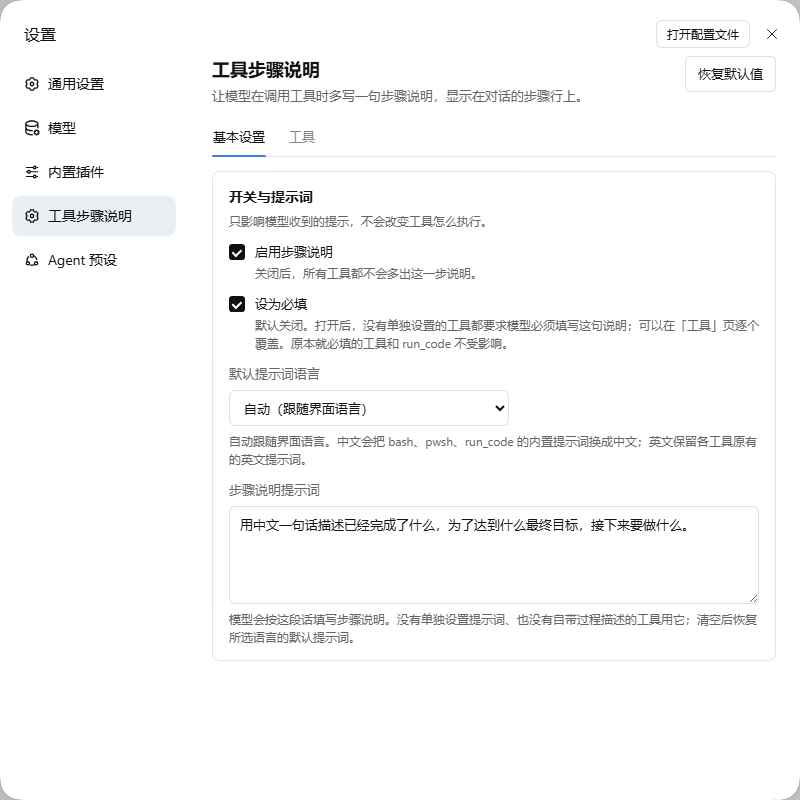Click inside the 步骤说明提示词 text area

point(494,555)
